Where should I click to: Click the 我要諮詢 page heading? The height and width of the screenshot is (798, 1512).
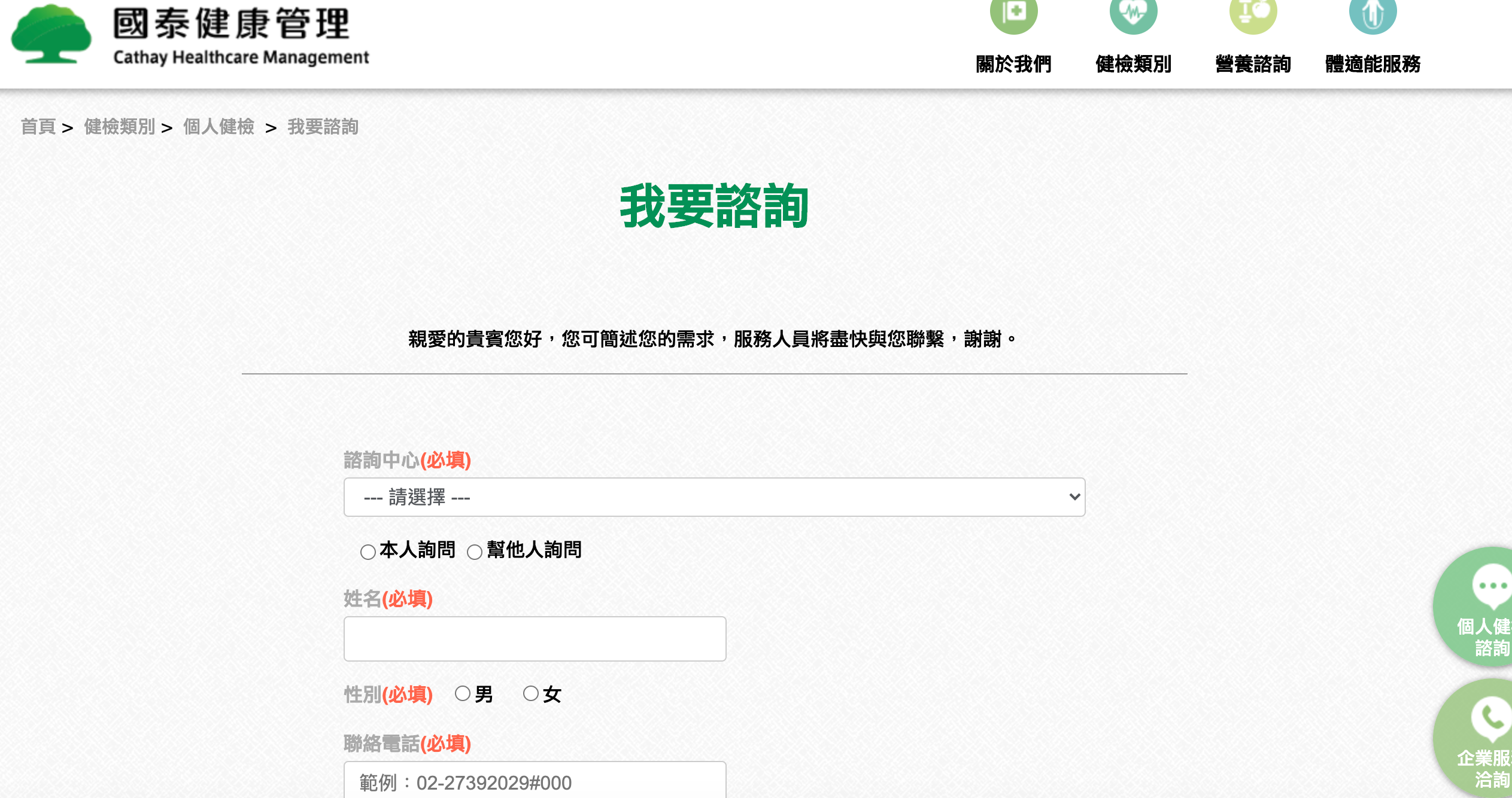(714, 206)
